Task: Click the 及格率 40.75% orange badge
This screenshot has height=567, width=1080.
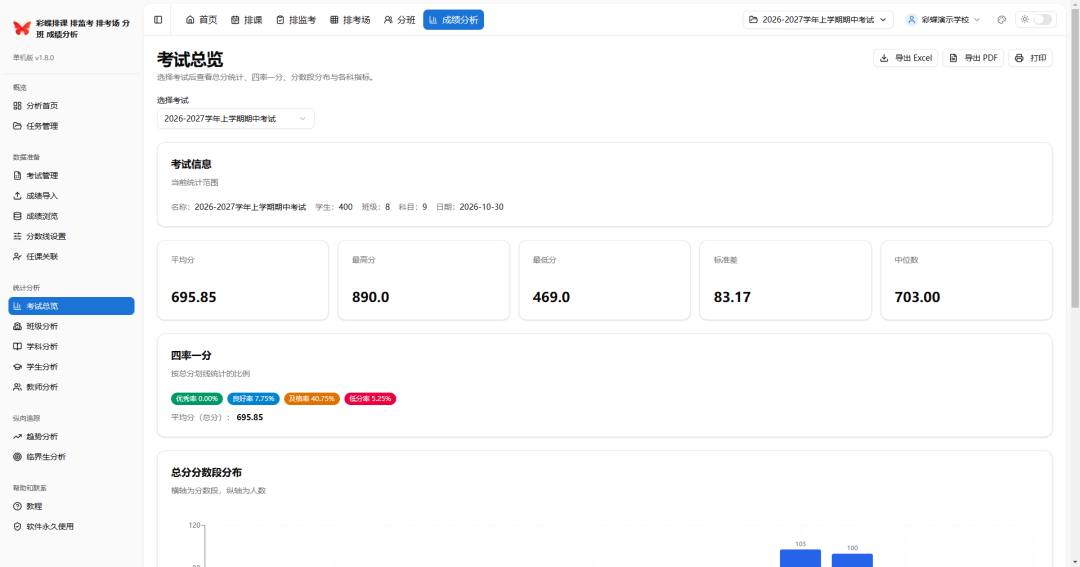Action: pyautogui.click(x=312, y=399)
